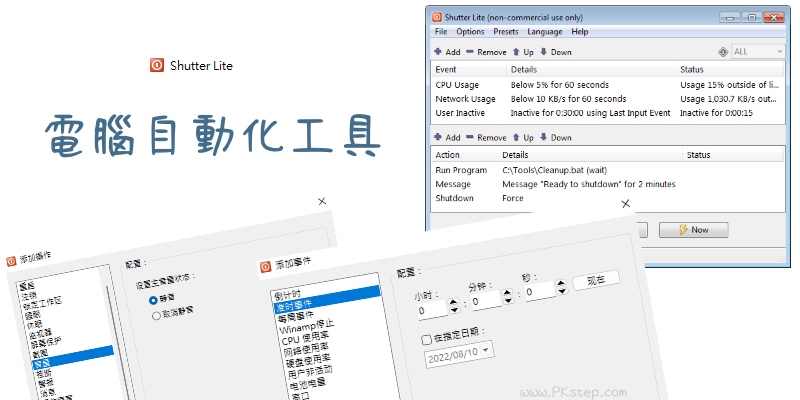Image resolution: width=800 pixels, height=400 pixels.
Task: Select 电池电量 in the event list
Action: pyautogui.click(x=308, y=385)
